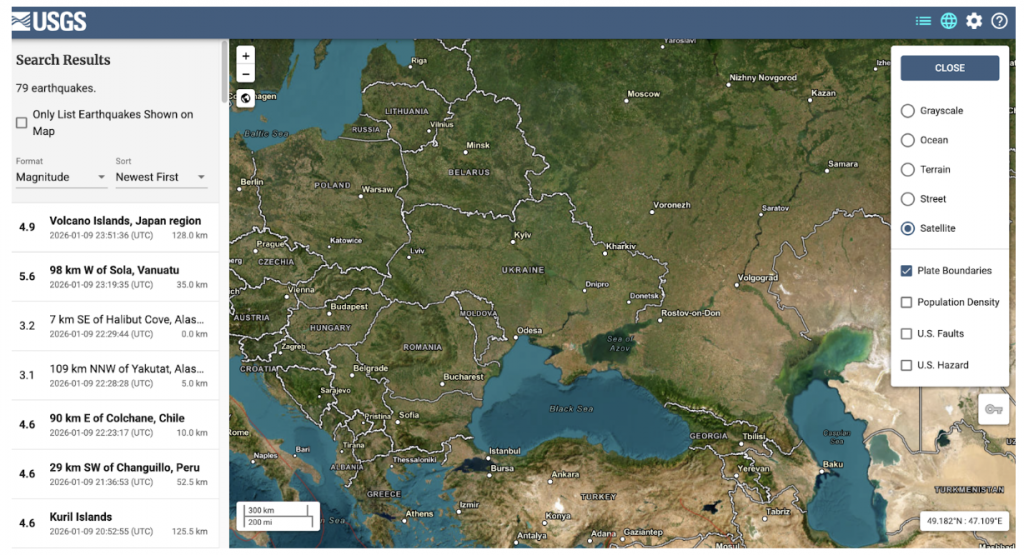The image size is (1024, 555).
Task: Open settings gear icon in header
Action: (x=974, y=21)
